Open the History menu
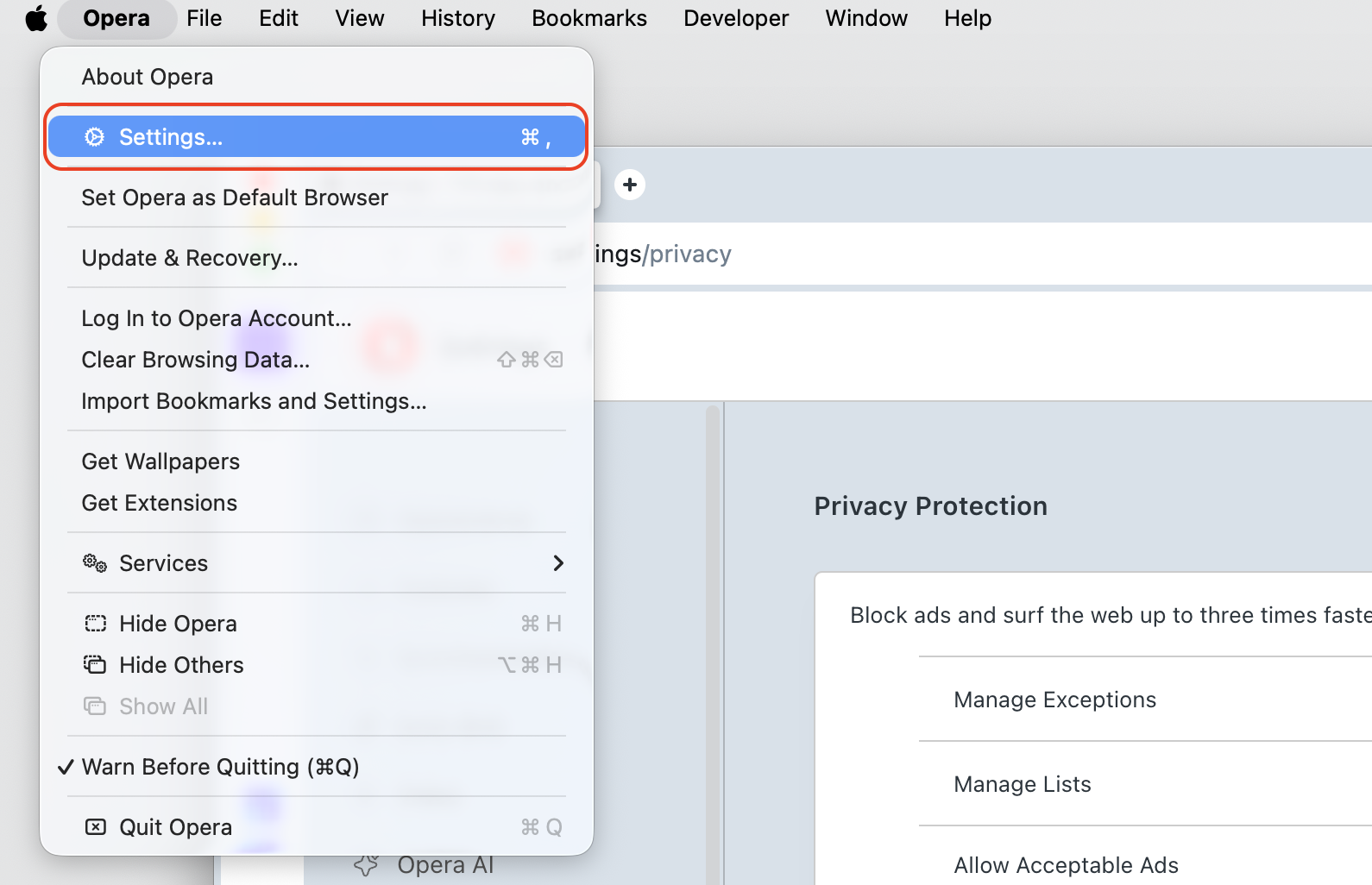Screen dimensions: 1372x885 (458, 18)
